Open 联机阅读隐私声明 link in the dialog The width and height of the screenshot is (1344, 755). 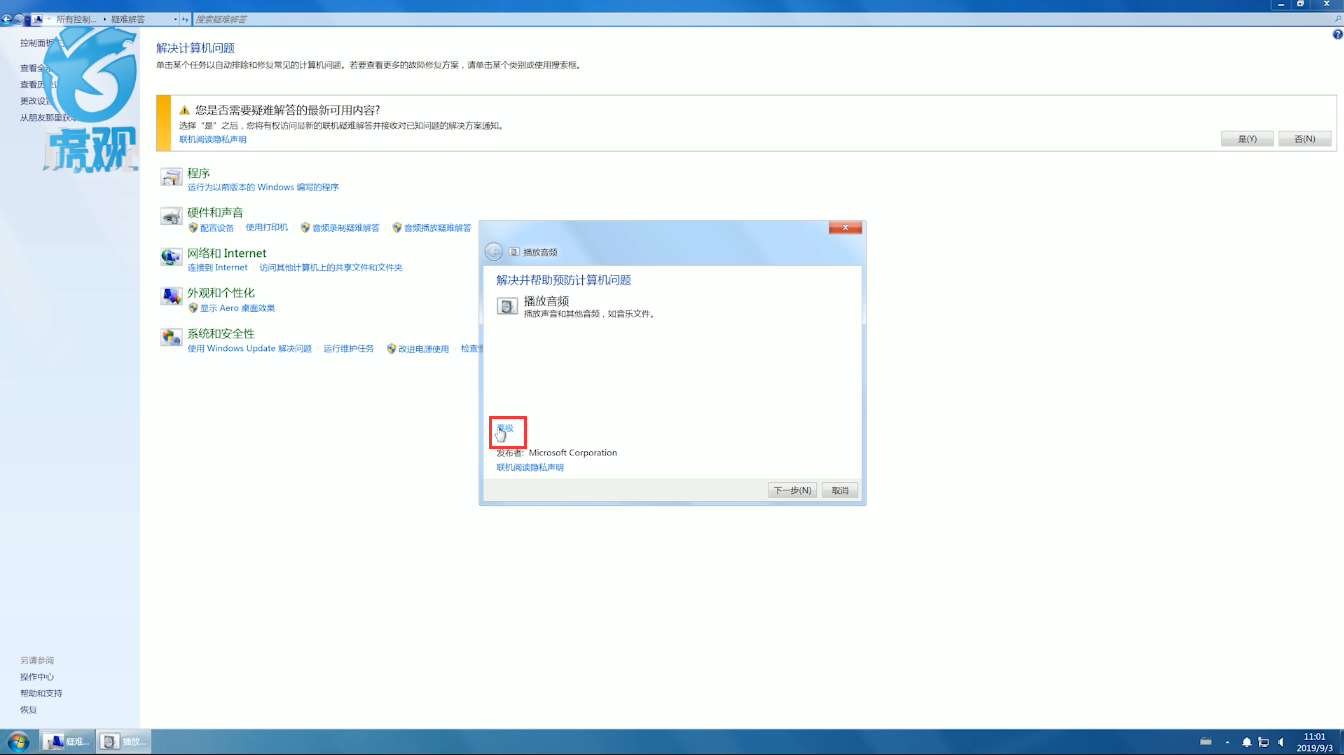click(x=530, y=467)
